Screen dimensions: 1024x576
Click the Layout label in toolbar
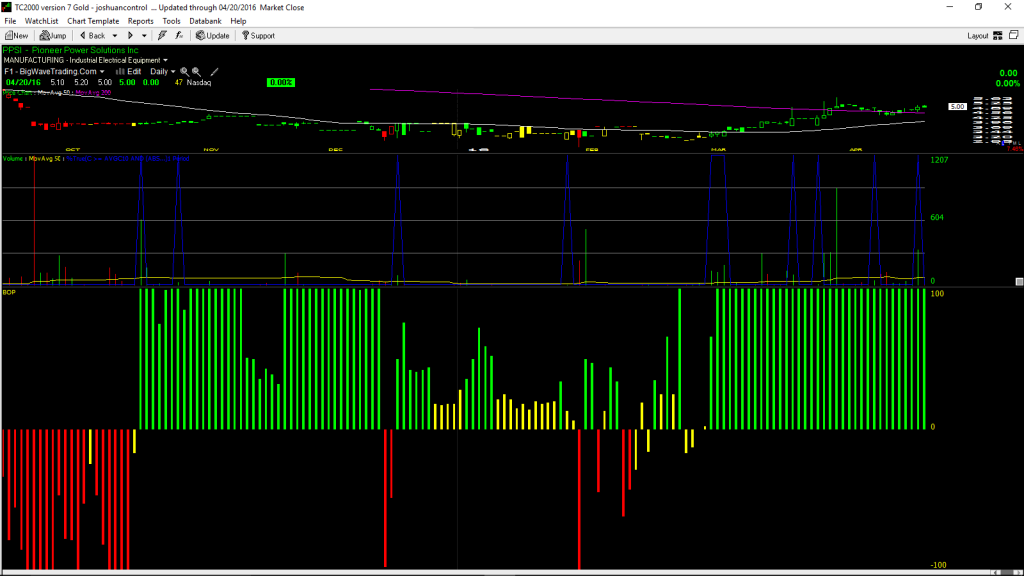[x=978, y=36]
